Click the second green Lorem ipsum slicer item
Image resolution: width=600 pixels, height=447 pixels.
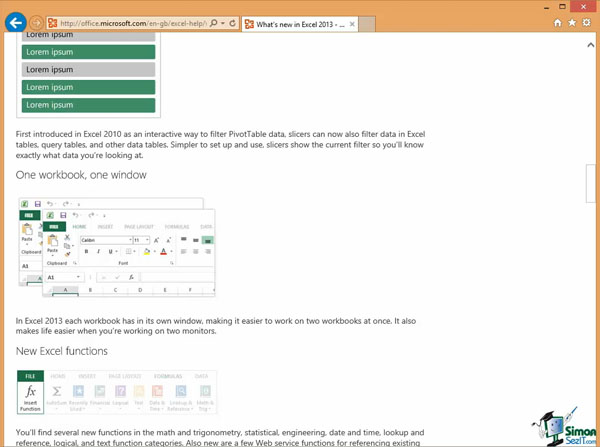(x=88, y=87)
